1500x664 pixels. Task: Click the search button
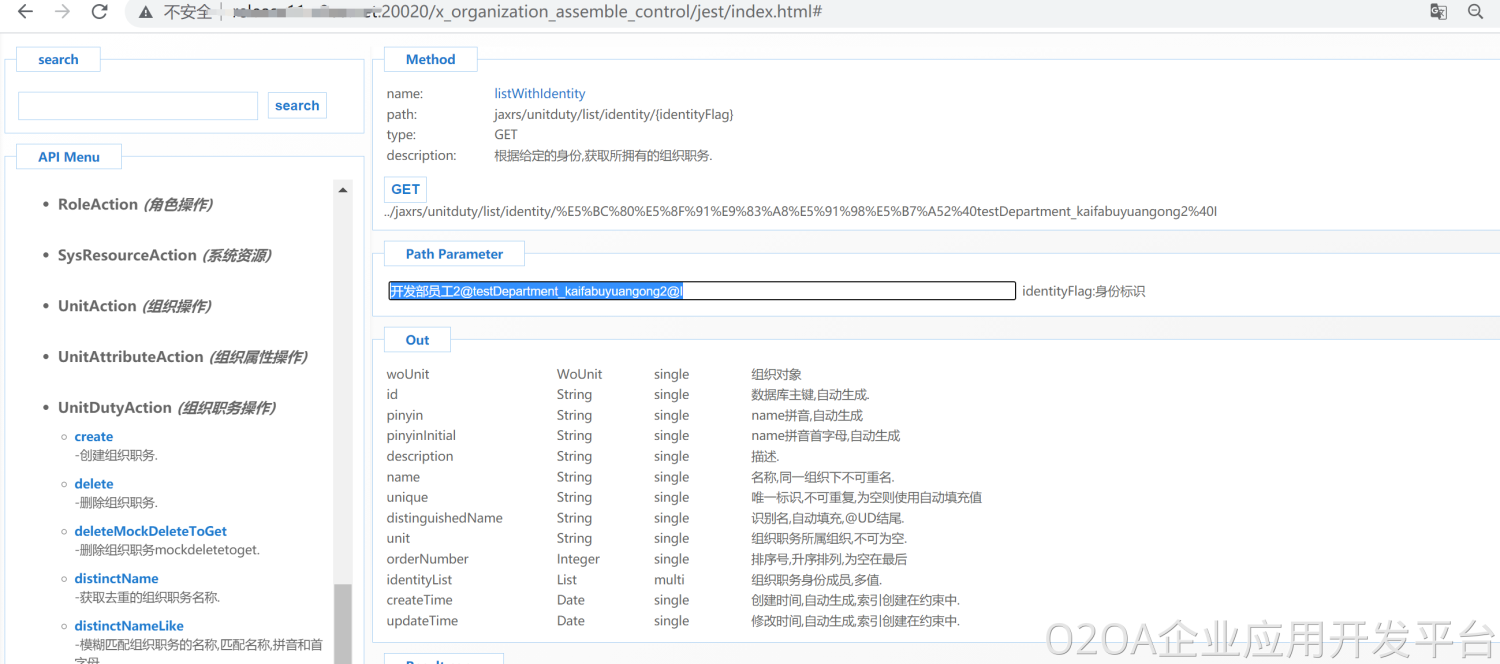297,106
